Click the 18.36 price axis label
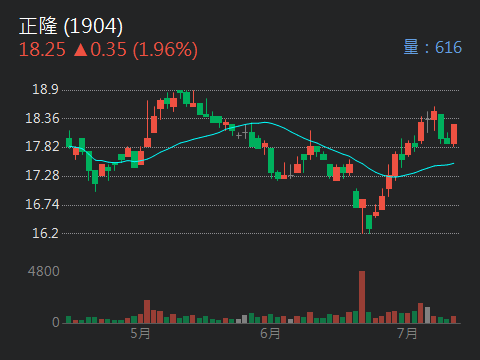Viewport: 480px width, 360px height. pyautogui.click(x=42, y=118)
